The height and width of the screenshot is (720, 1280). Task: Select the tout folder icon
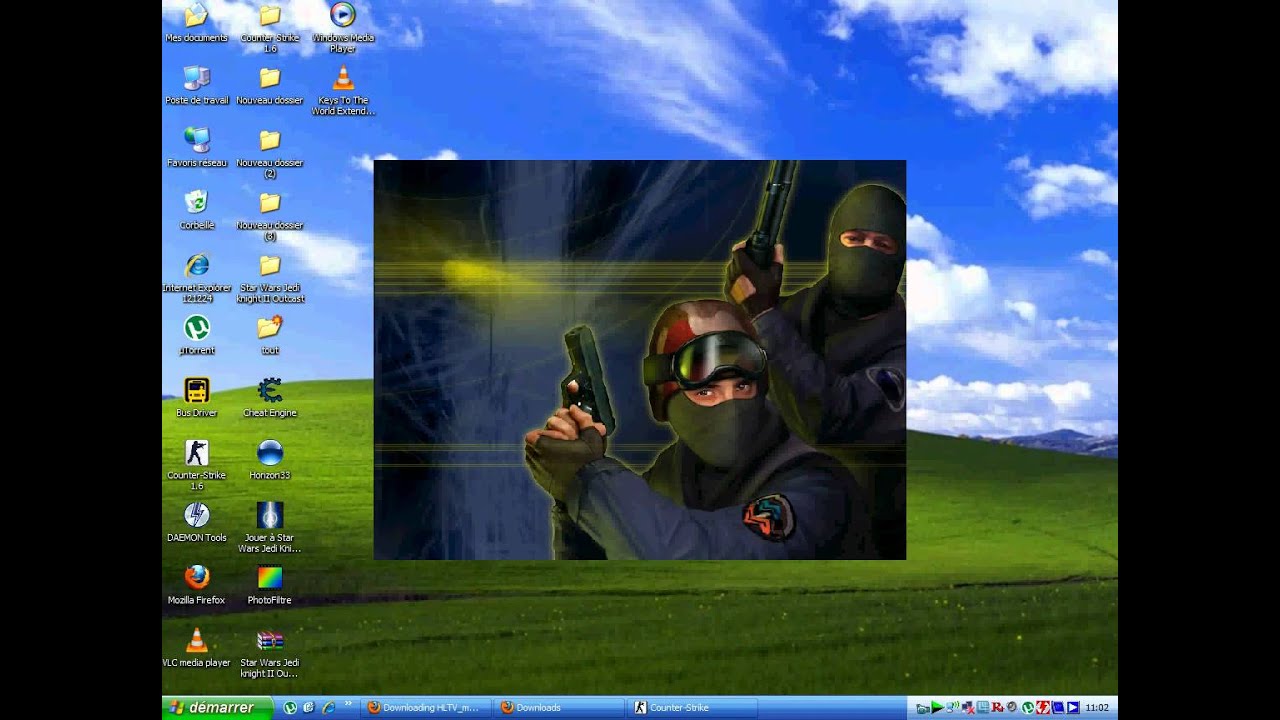coord(270,335)
